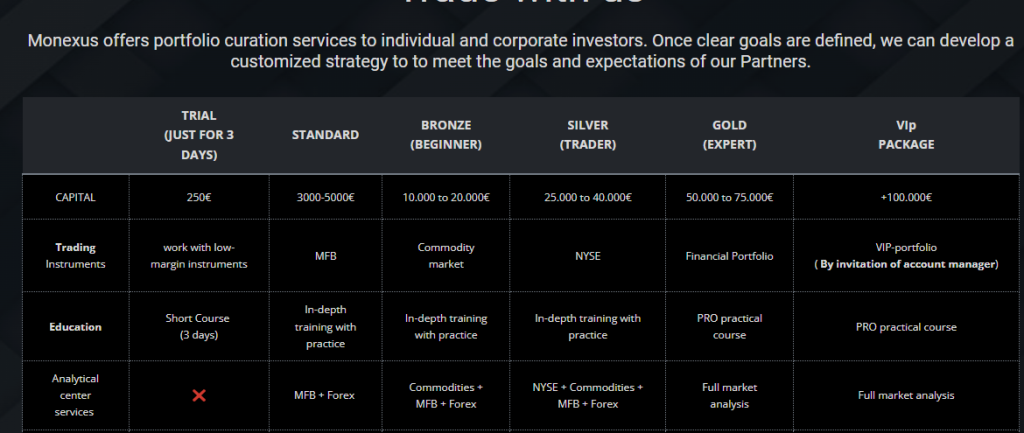Click the Trading Instruments row label
The width and height of the screenshot is (1024, 433).
tap(75, 256)
